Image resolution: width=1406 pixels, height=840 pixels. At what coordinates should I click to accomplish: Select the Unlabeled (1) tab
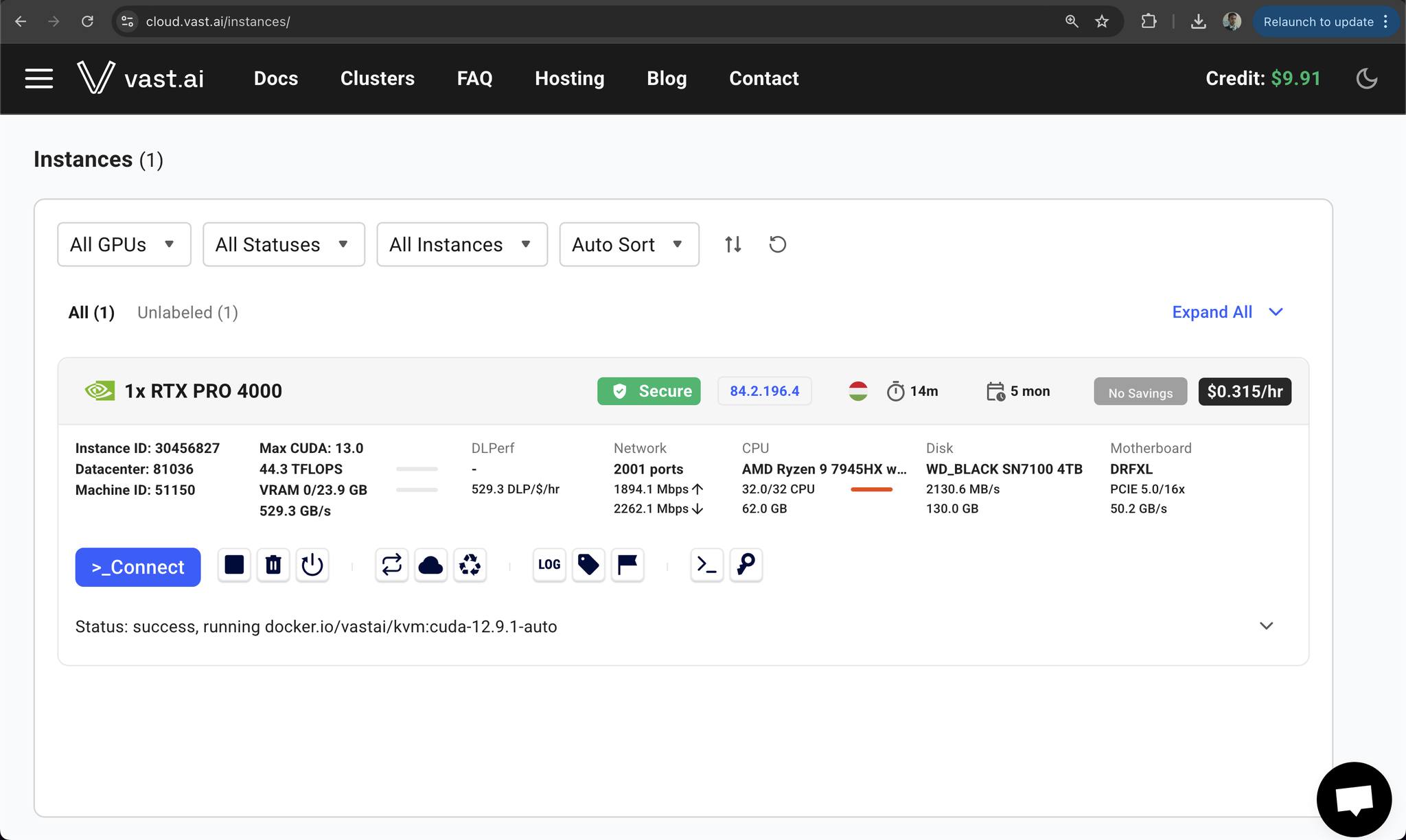coord(187,313)
